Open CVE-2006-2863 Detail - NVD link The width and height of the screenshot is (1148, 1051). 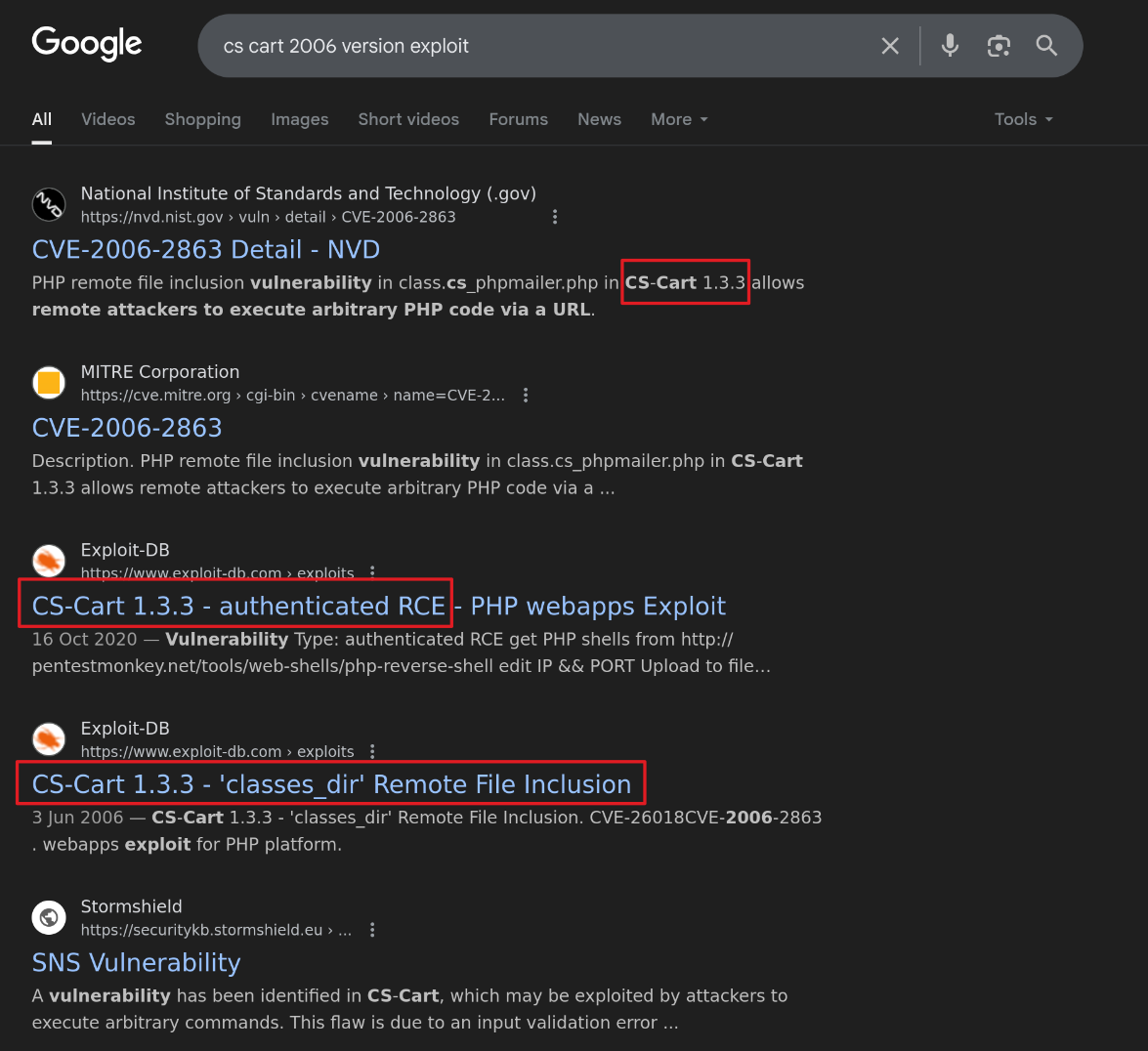coord(206,250)
